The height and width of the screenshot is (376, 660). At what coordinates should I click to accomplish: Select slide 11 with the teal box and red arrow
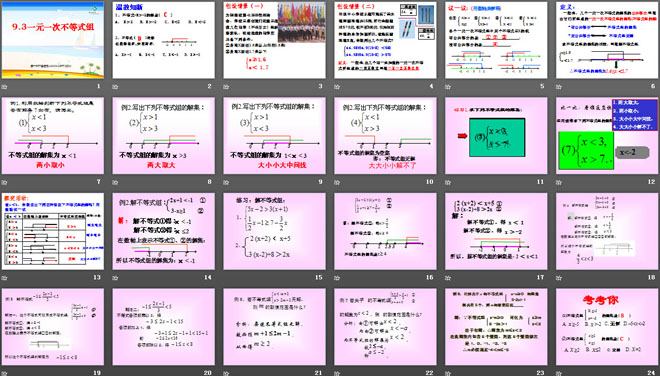pos(496,136)
